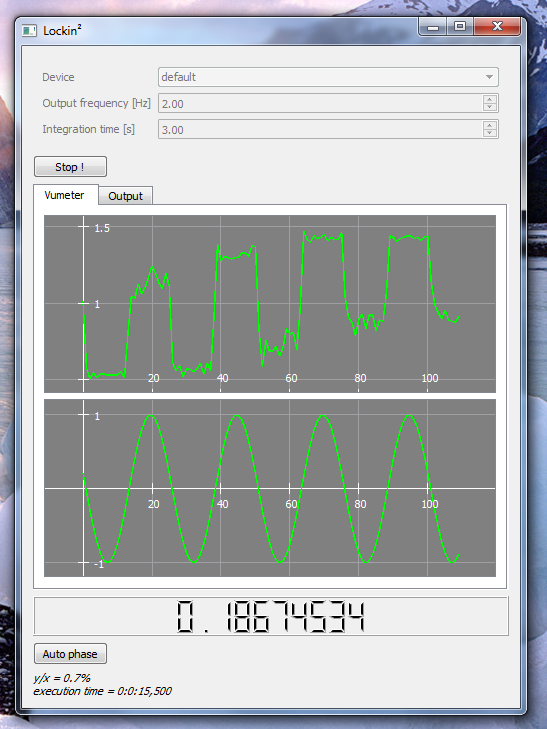
Task: Click the upper input signal plot
Action: (270, 304)
